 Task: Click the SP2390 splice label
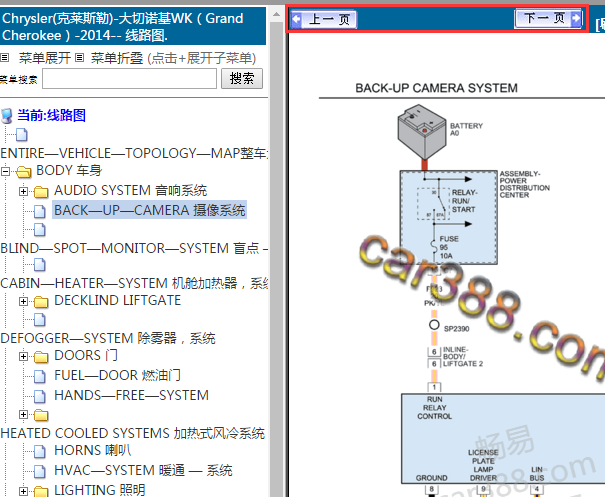click(x=456, y=329)
